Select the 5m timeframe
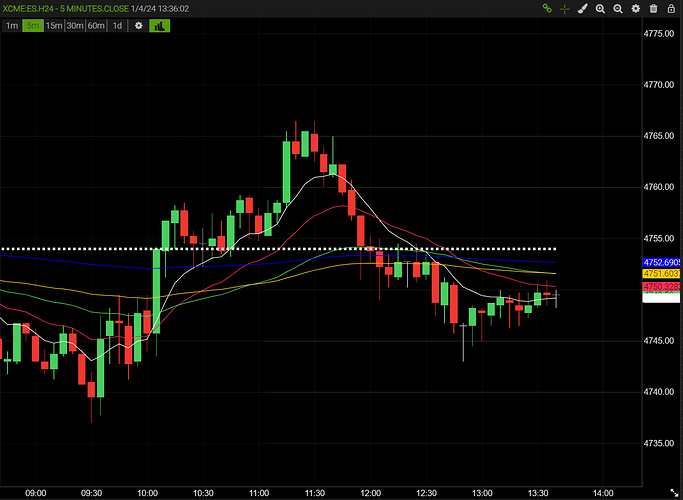Viewport: 683px width, 500px height. [33, 26]
